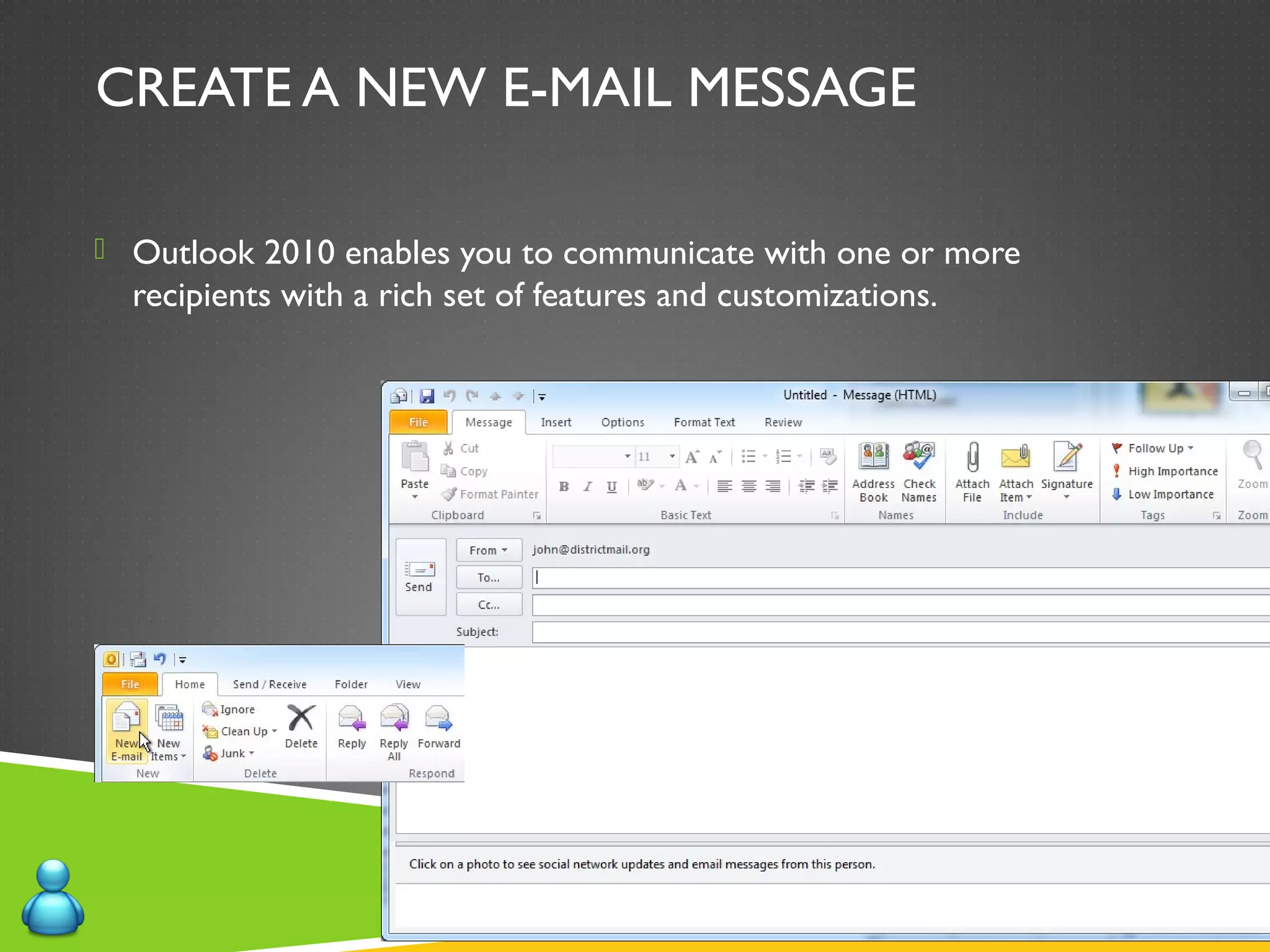Center the text alignment
This screenshot has height=952, width=1270.
(x=748, y=487)
